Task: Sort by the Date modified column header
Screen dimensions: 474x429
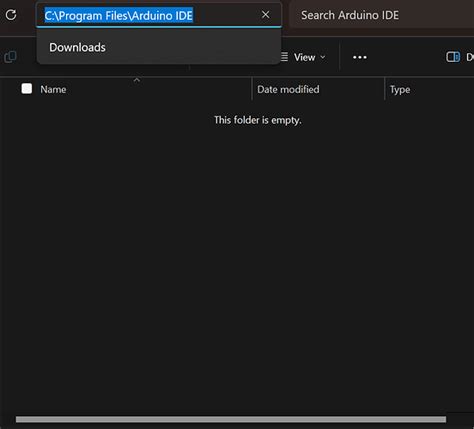Action: (x=288, y=89)
